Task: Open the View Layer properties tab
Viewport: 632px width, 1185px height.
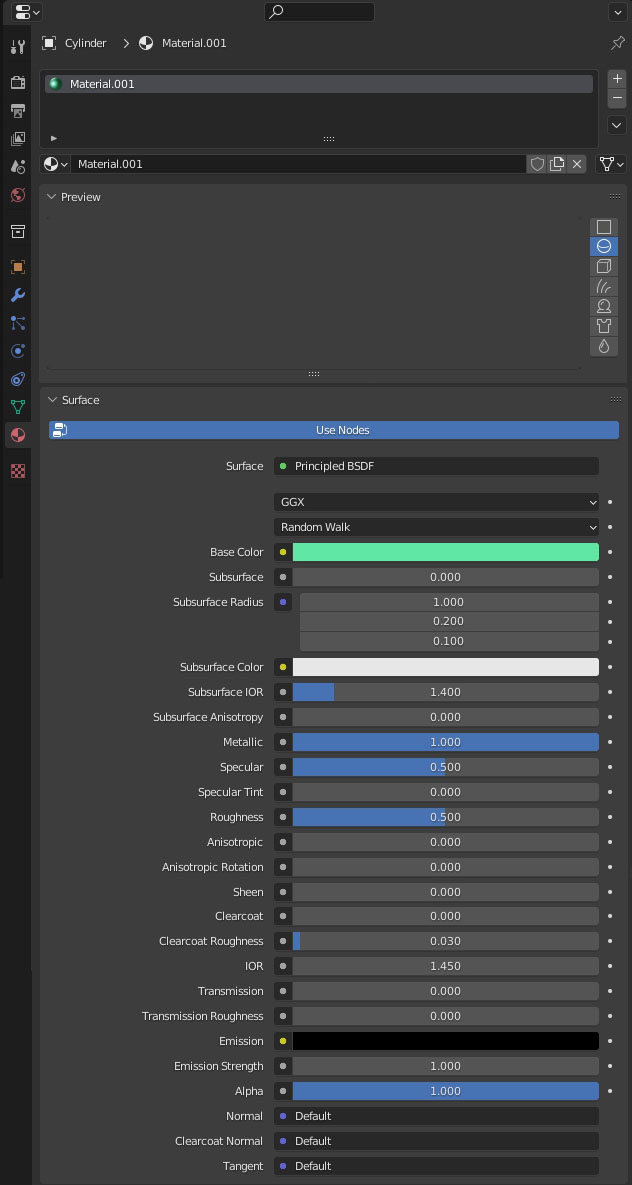Action: point(18,138)
